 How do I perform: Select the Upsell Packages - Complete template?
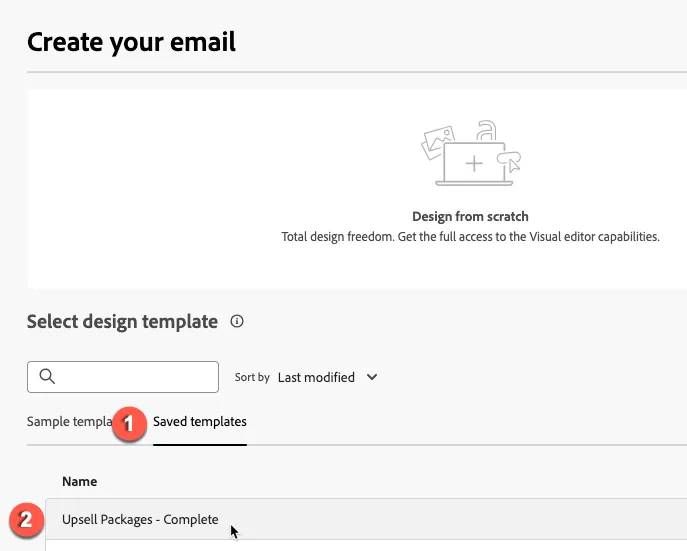coord(366,519)
